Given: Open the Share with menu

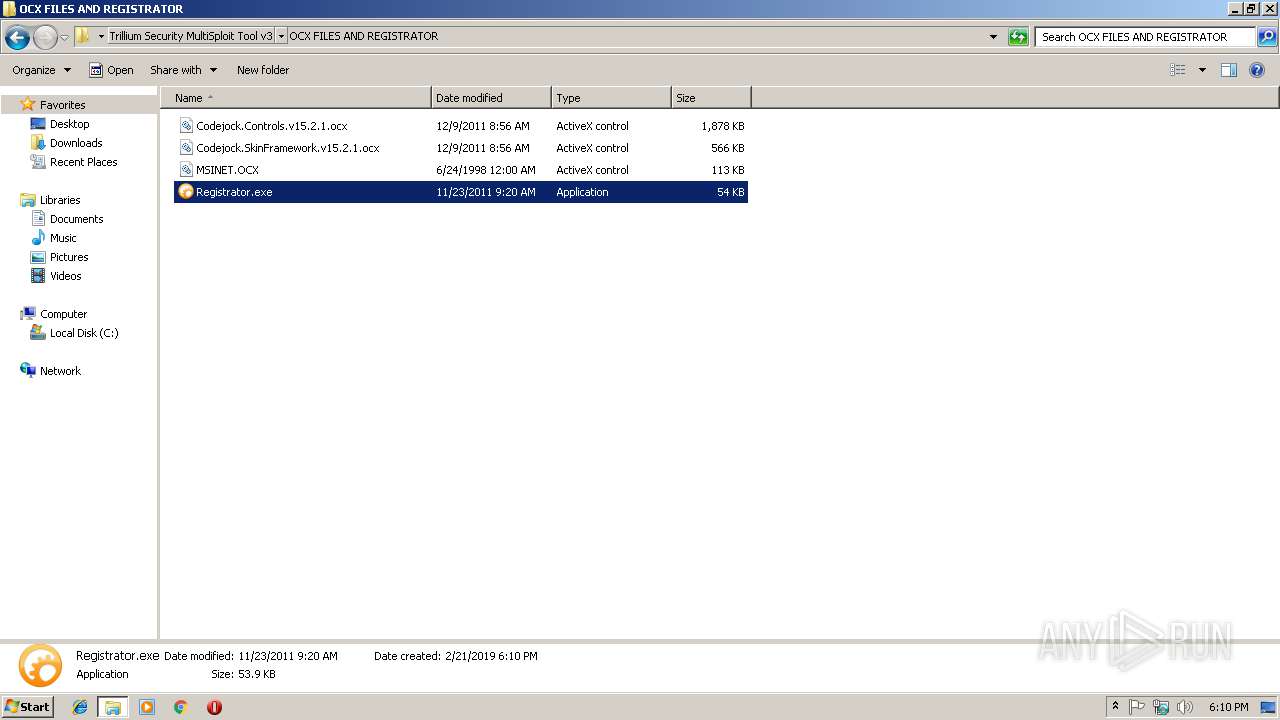Looking at the screenshot, I should click(x=183, y=70).
